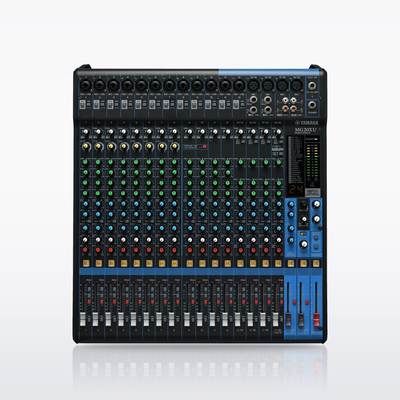Click the XLR input of stereo channel 13/14

point(253,86)
